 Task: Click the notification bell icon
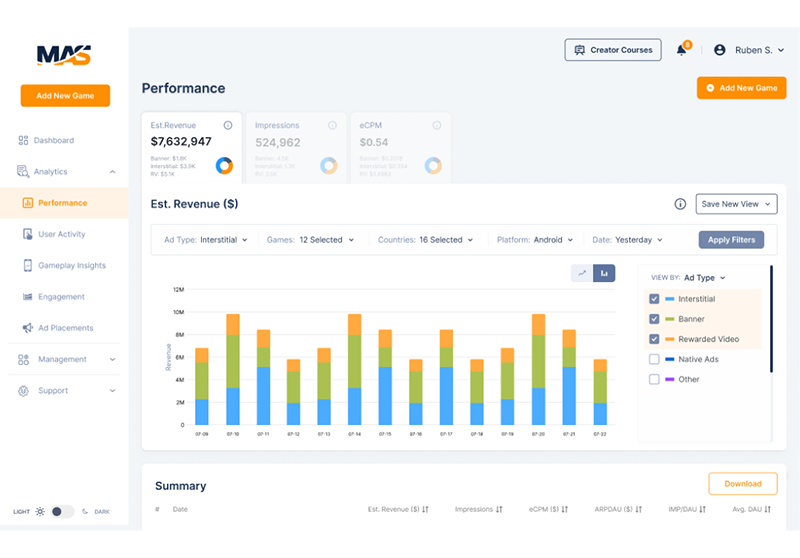tap(682, 50)
